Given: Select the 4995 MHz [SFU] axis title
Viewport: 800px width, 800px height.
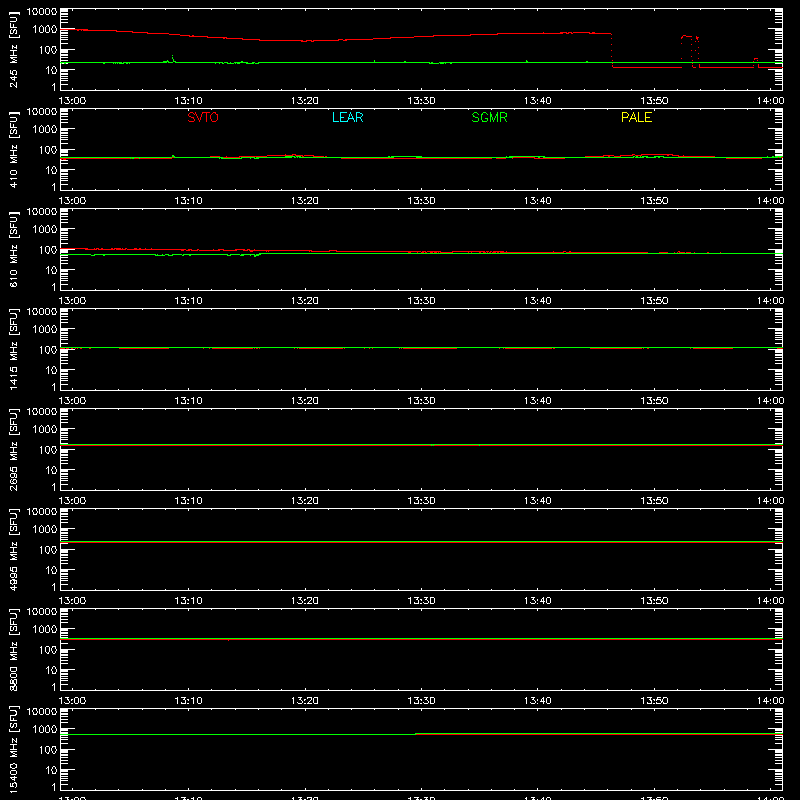Looking at the screenshot, I should pos(14,549).
